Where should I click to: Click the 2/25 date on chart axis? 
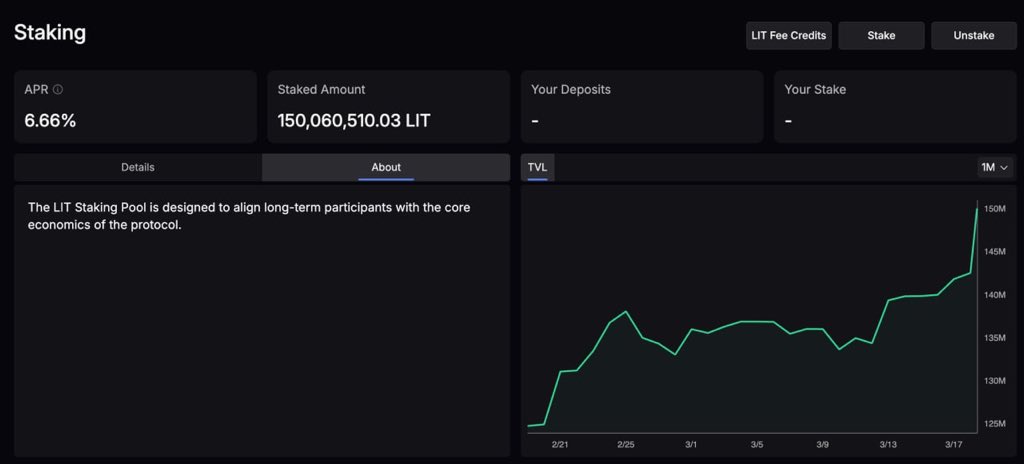[626, 444]
